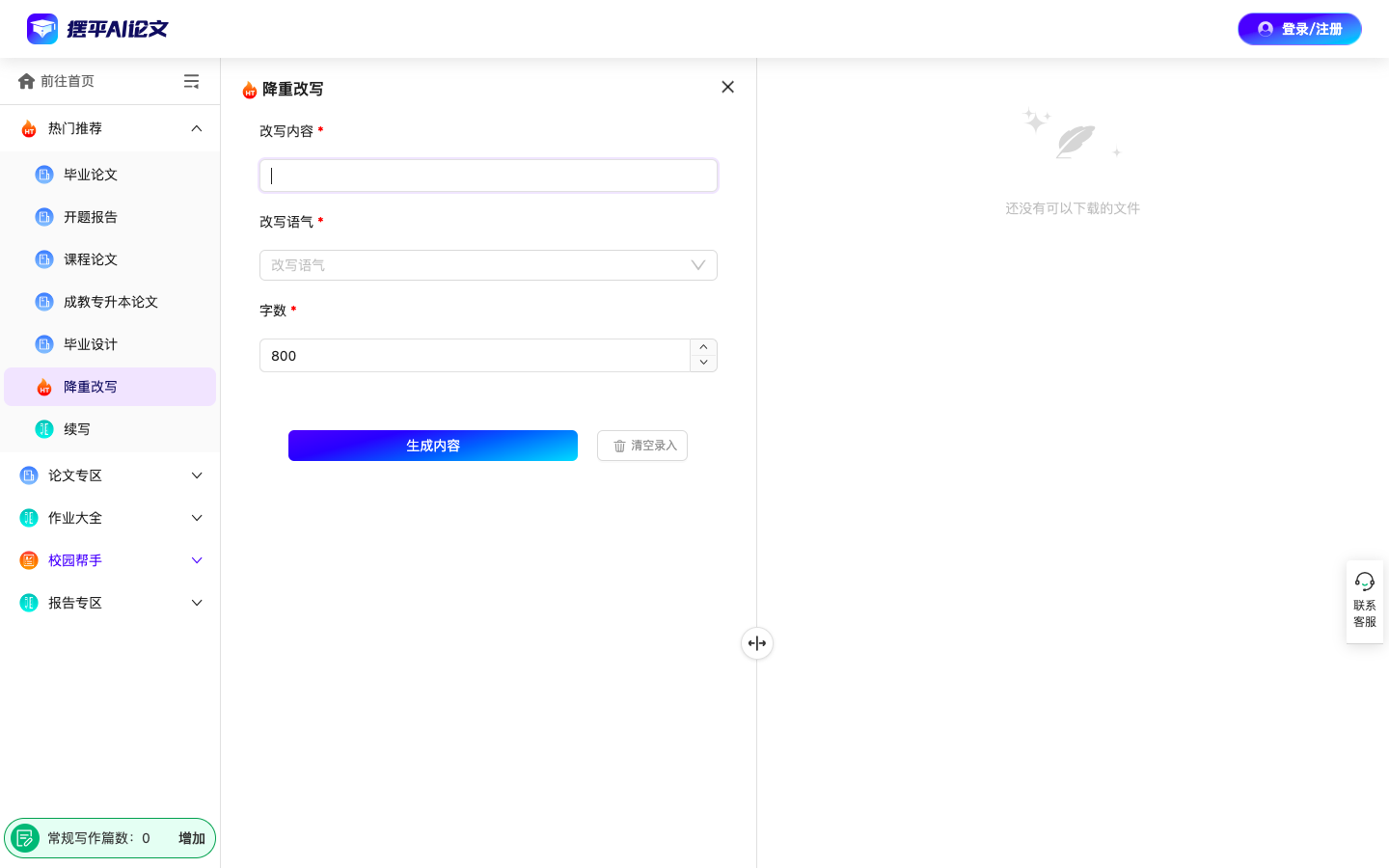Viewport: 1389px width, 868px height.
Task: Click the panel resize handle icon
Action: (757, 643)
